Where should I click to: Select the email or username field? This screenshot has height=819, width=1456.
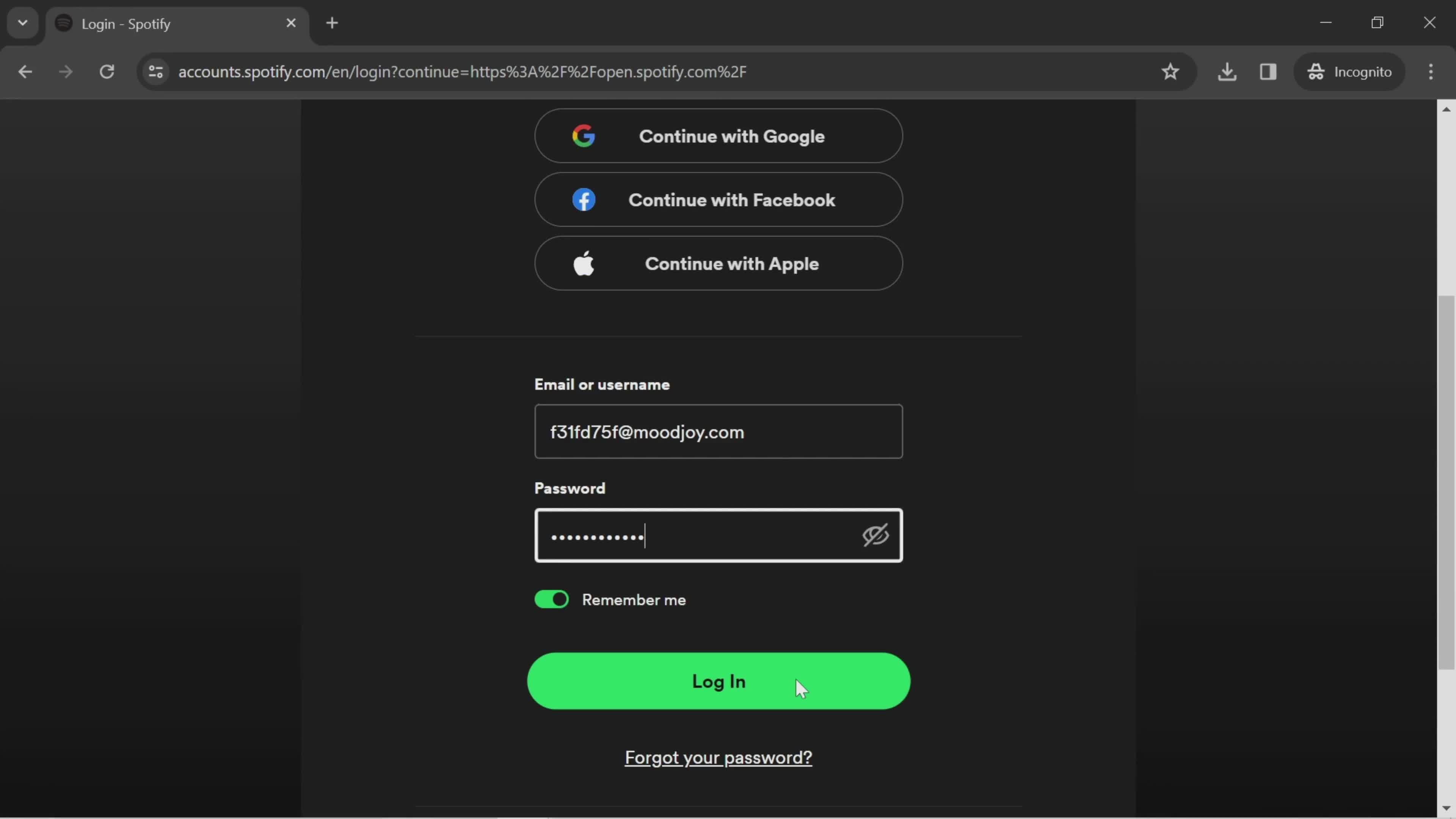[x=718, y=432]
